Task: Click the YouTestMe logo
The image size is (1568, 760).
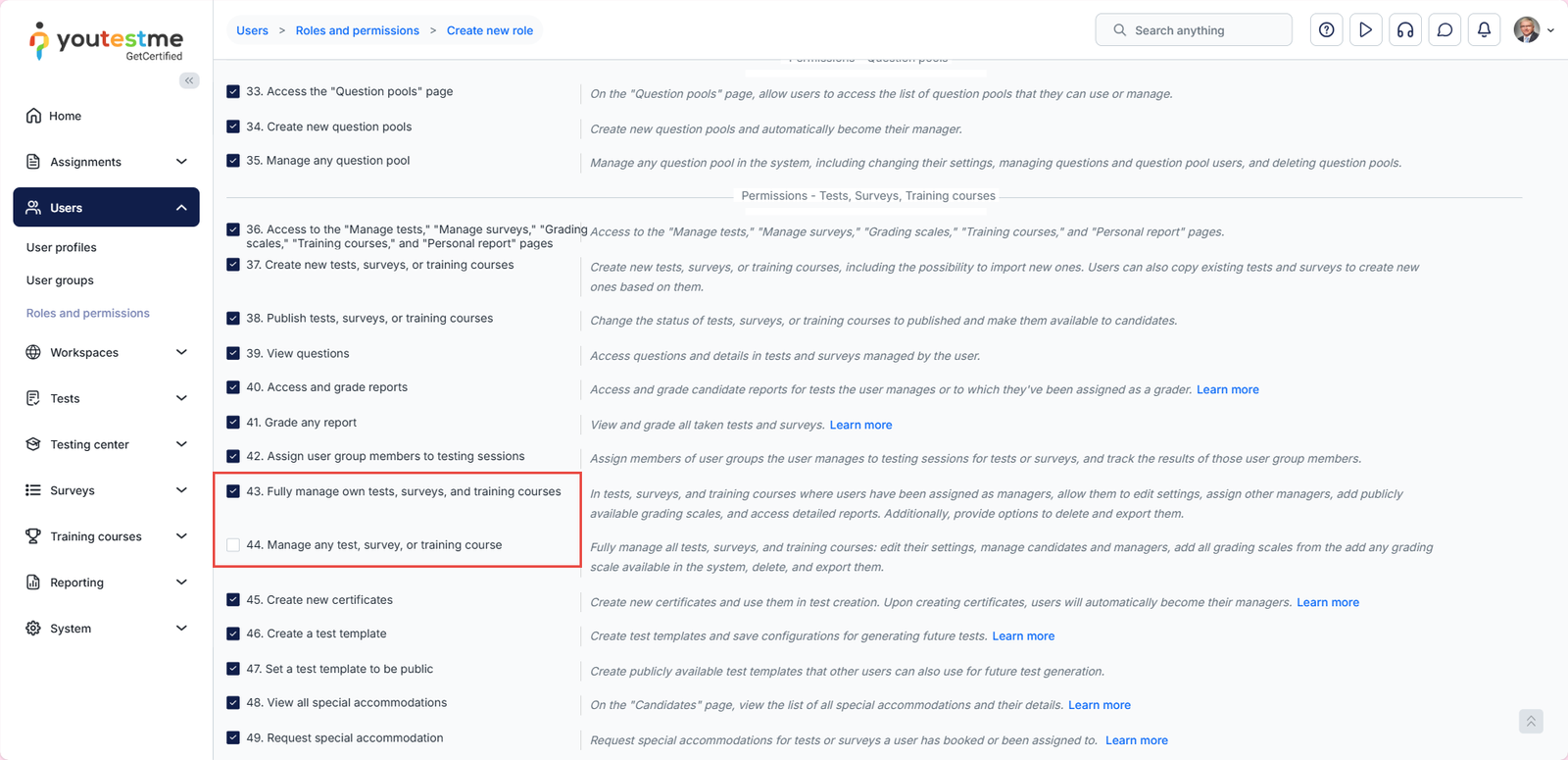Action: point(107,41)
